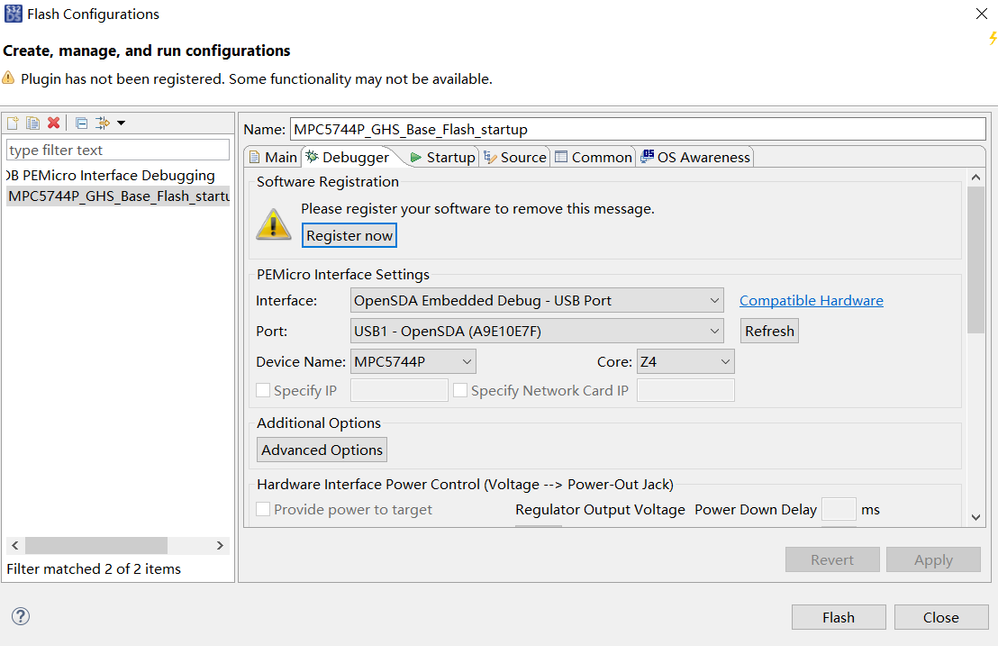Toggle the Specify Network Card IP checkbox
Screen dimensions: 998x646
pyautogui.click(x=461, y=391)
